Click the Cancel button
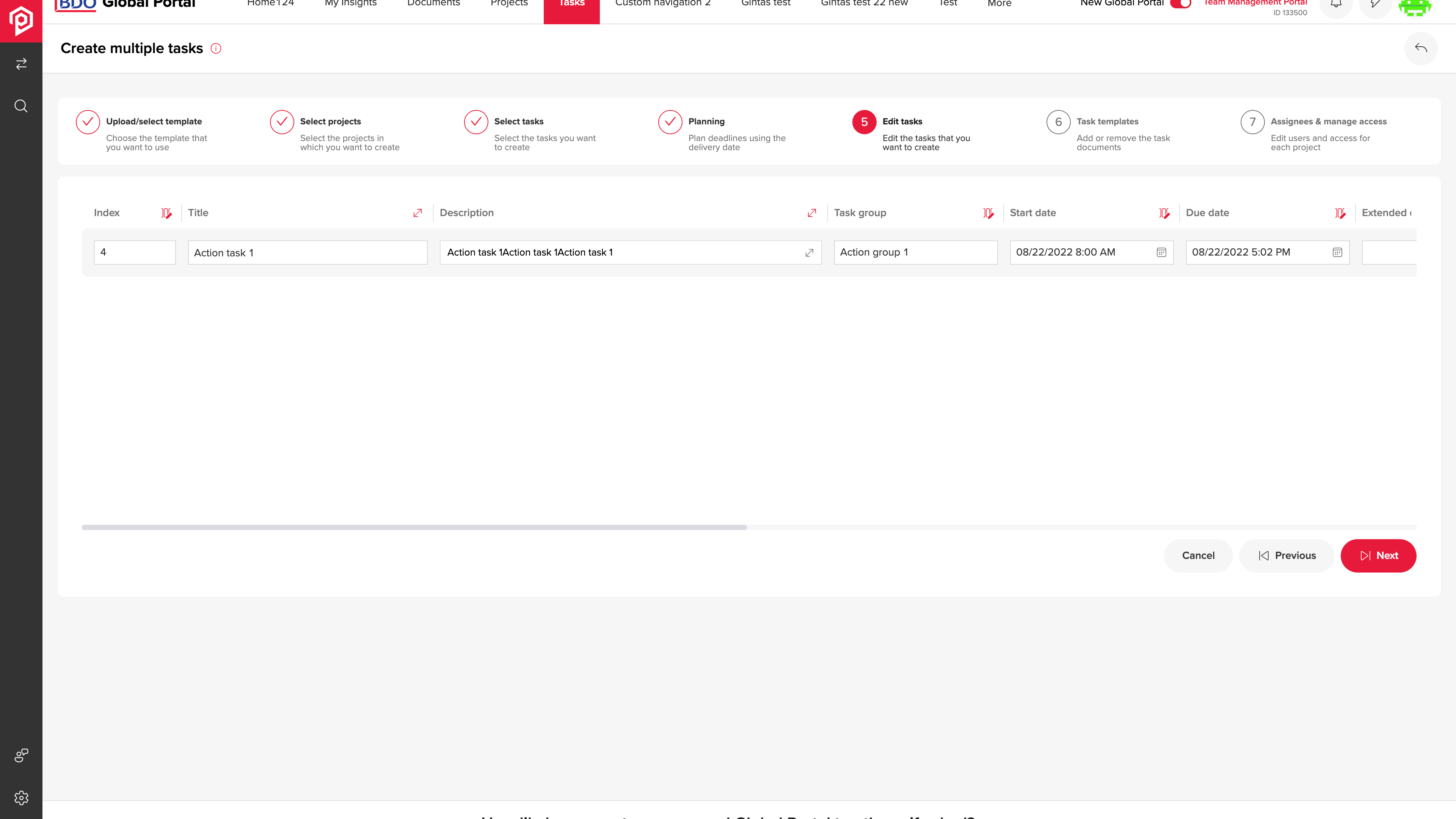Screen dimensions: 1456x819 pos(1198,555)
